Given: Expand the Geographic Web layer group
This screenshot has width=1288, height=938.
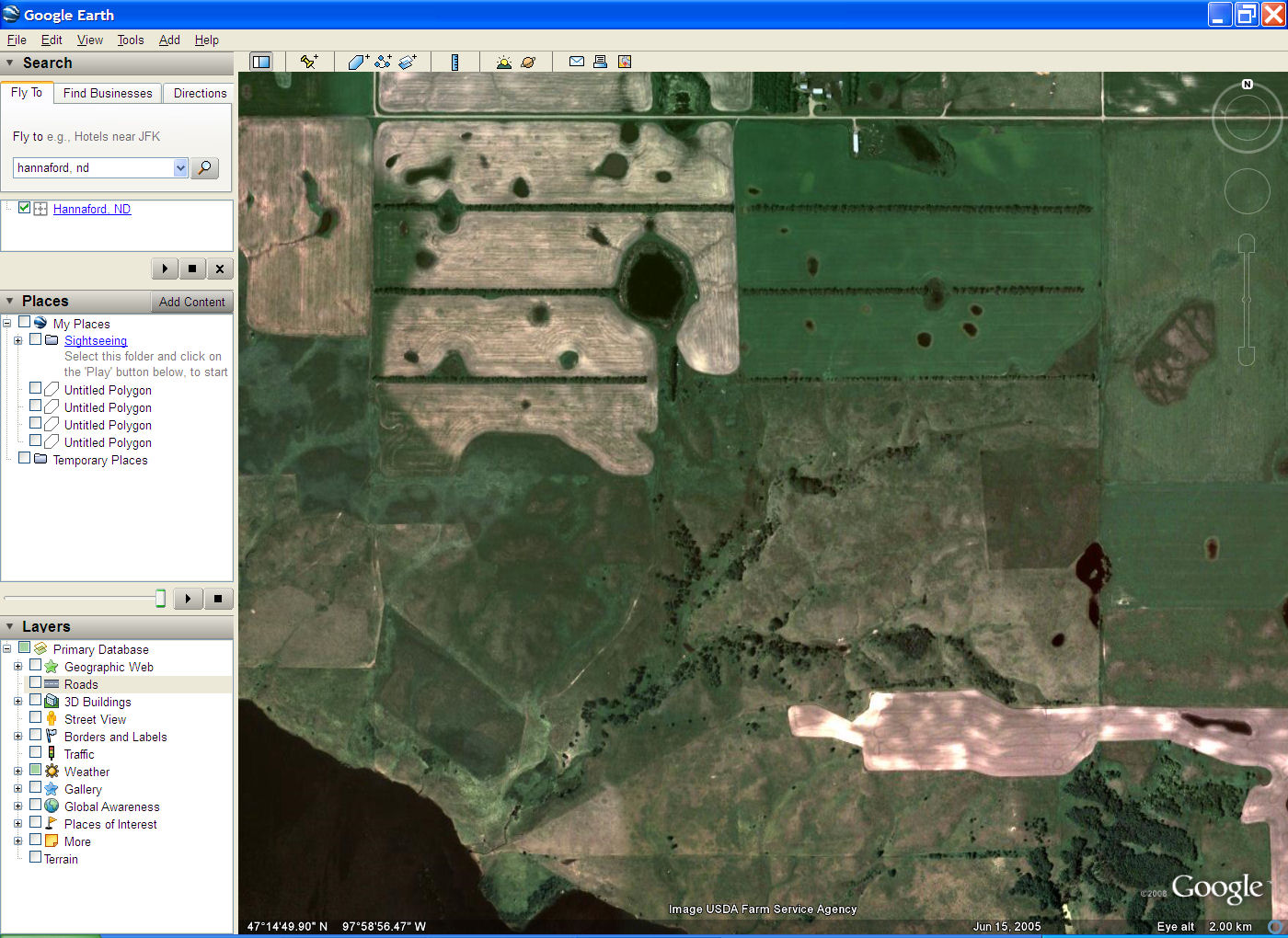Looking at the screenshot, I should pos(17,667).
